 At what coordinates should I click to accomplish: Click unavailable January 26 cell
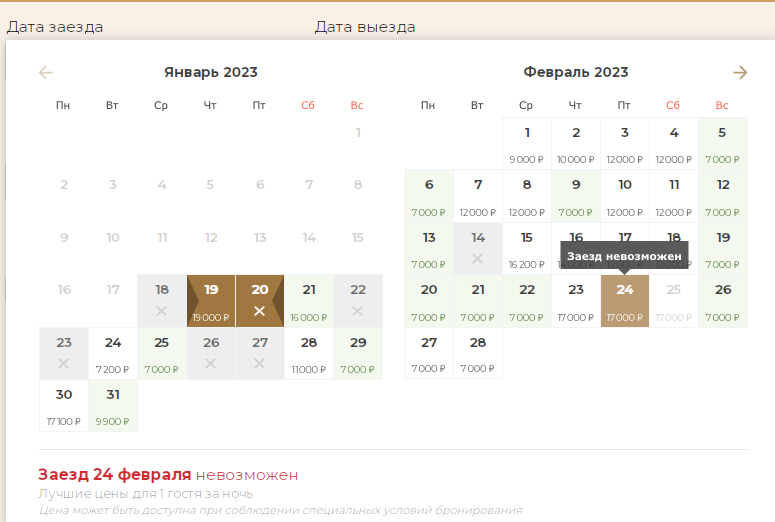[x=211, y=352]
